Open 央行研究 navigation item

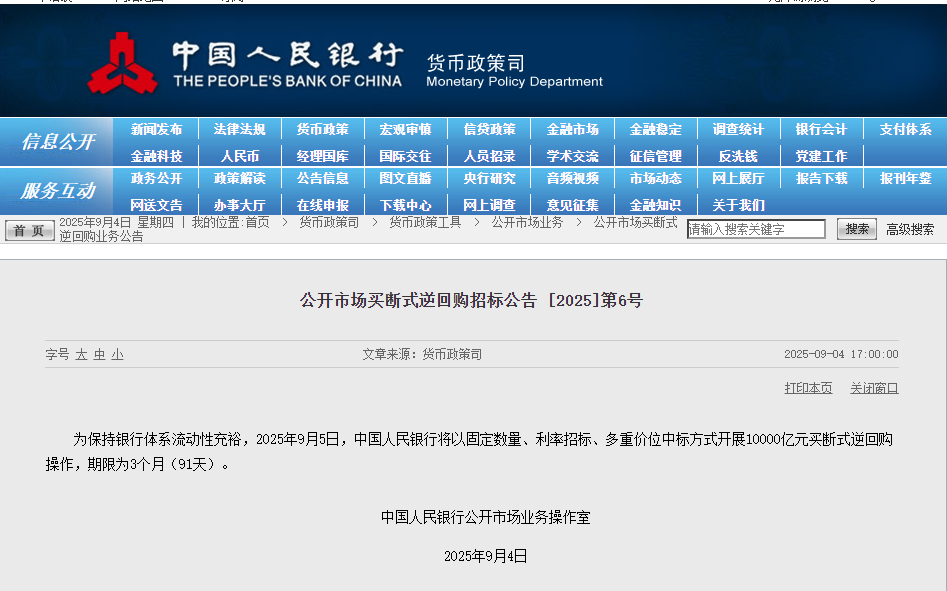(489, 178)
